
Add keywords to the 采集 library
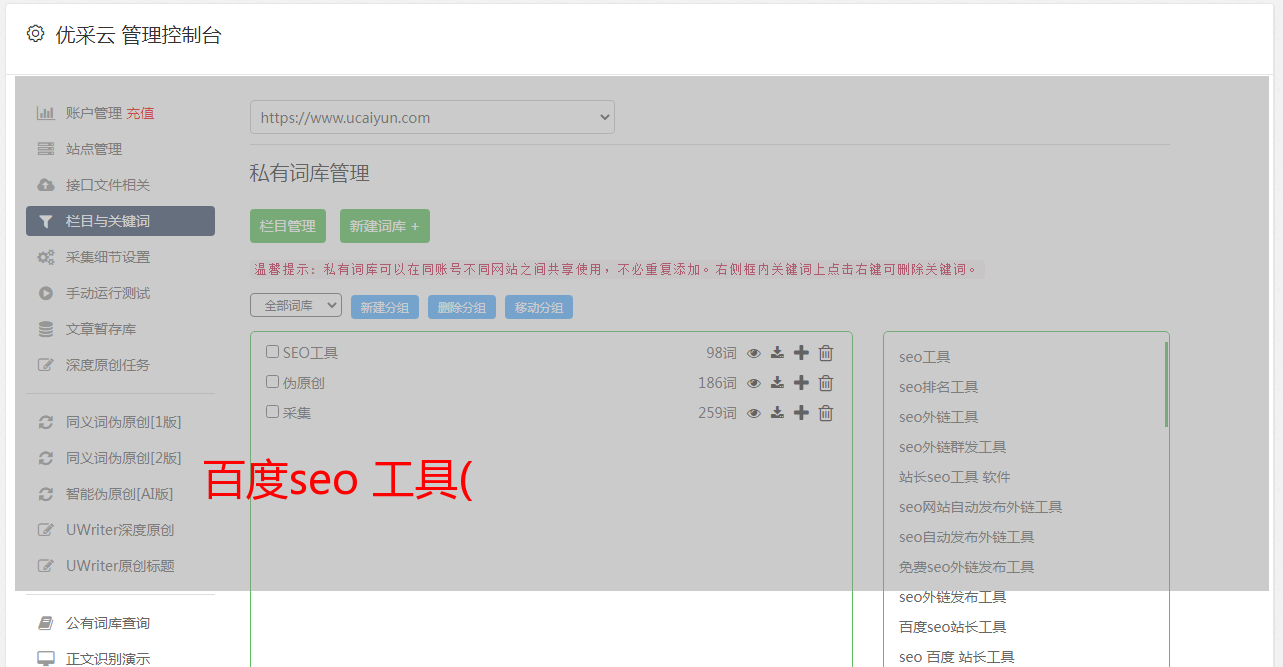click(x=801, y=413)
